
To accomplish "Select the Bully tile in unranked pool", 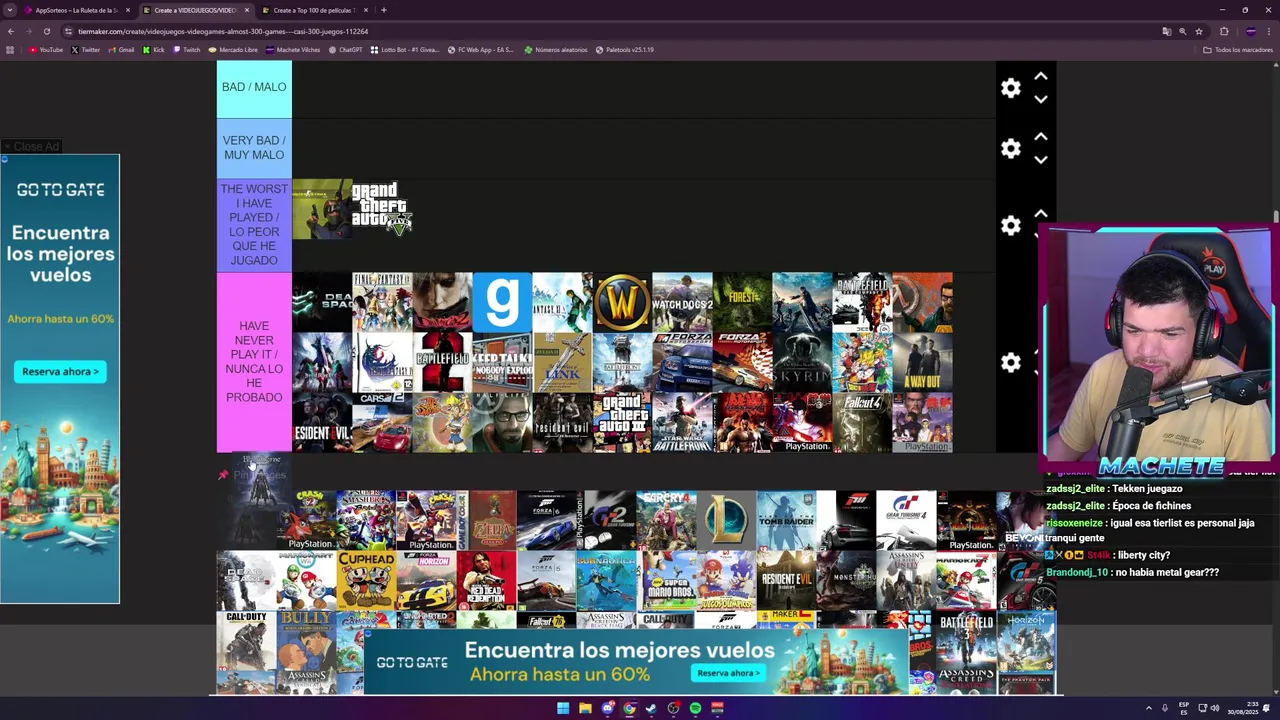I will (x=306, y=640).
